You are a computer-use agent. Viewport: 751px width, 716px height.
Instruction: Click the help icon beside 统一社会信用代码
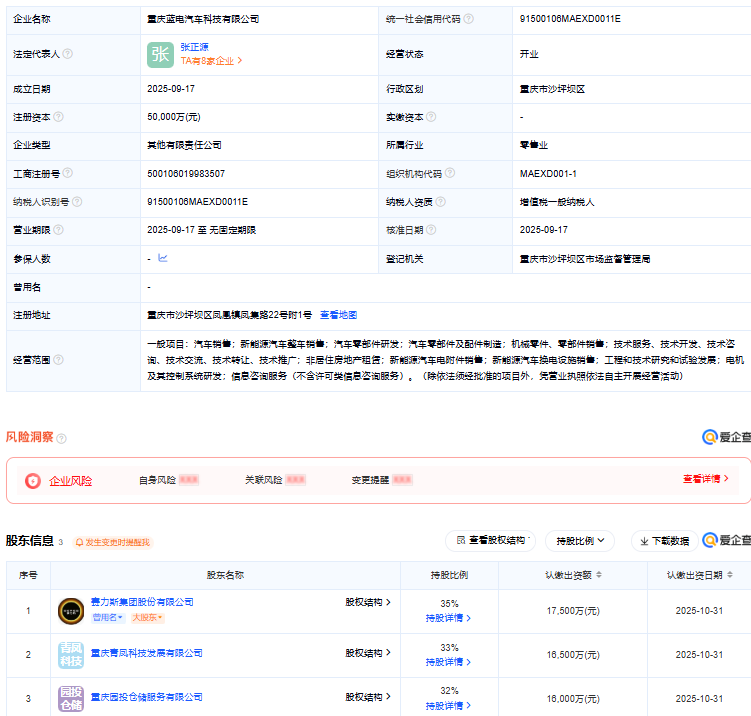469,18
